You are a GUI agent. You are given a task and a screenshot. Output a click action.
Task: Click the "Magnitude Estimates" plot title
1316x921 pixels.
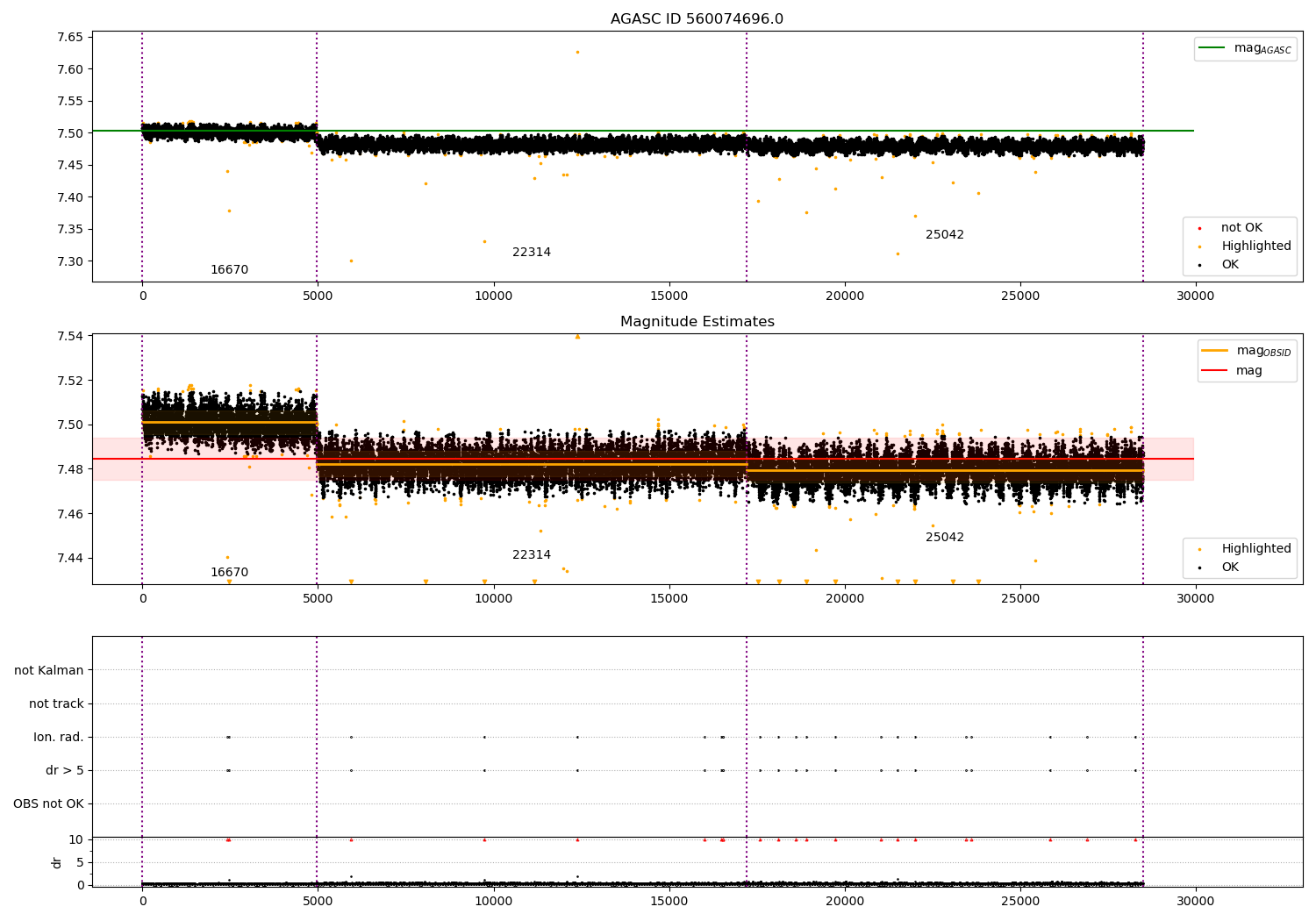pos(697,322)
